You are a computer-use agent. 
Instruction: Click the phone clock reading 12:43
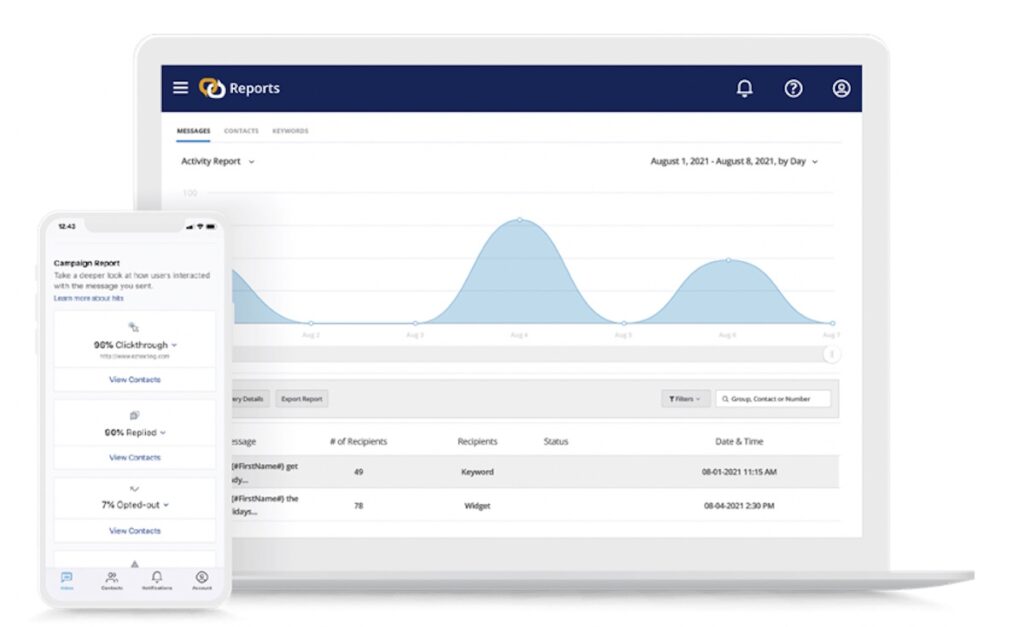point(67,227)
